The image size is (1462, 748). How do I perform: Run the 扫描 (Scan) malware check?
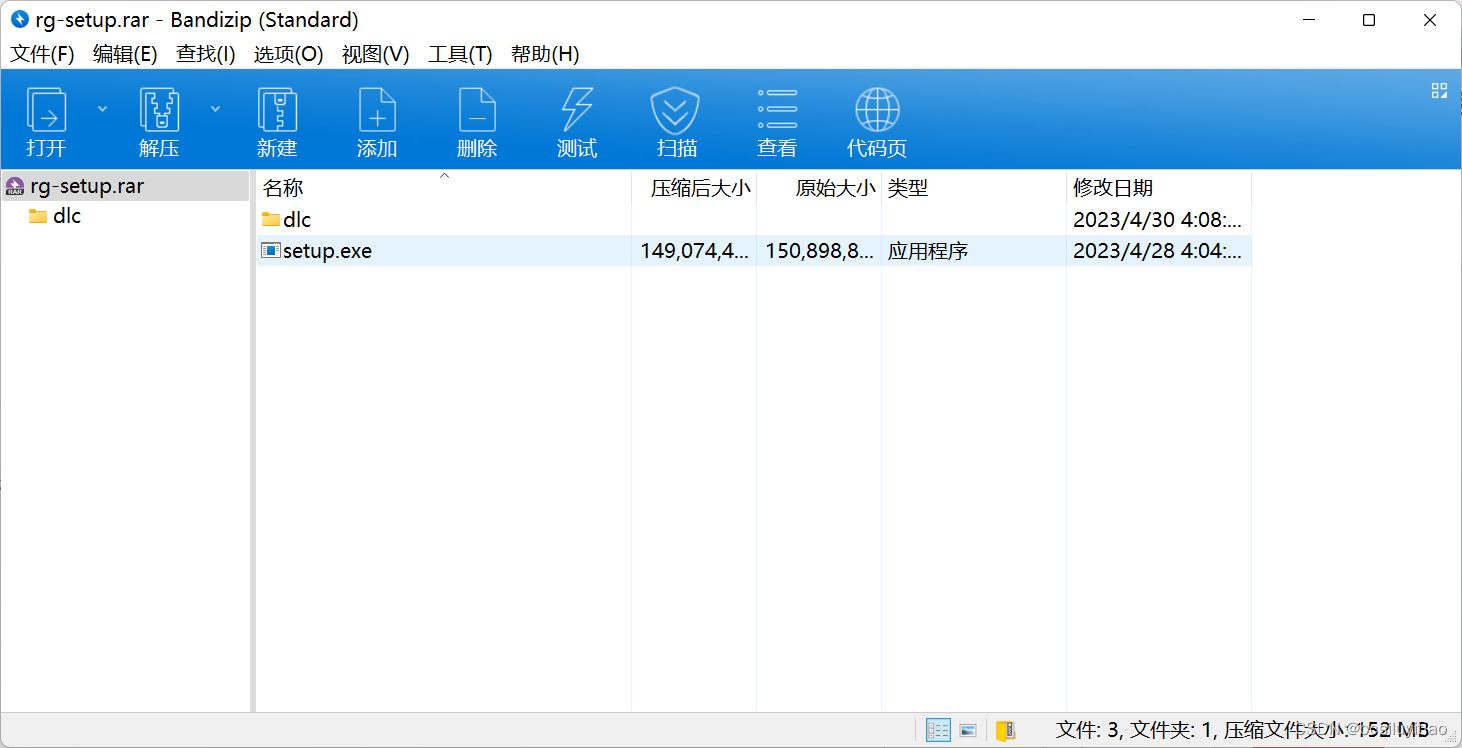[x=677, y=120]
